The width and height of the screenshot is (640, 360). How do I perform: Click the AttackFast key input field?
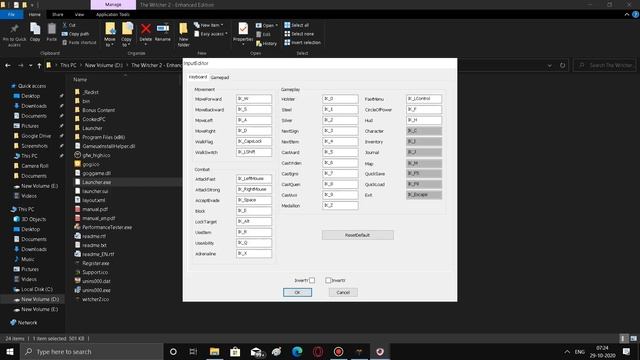254,179
